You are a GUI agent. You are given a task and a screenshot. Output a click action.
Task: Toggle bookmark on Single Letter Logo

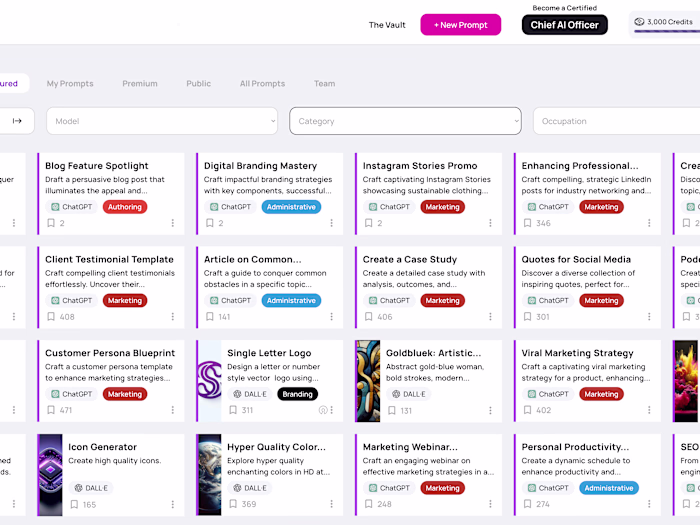point(233,410)
